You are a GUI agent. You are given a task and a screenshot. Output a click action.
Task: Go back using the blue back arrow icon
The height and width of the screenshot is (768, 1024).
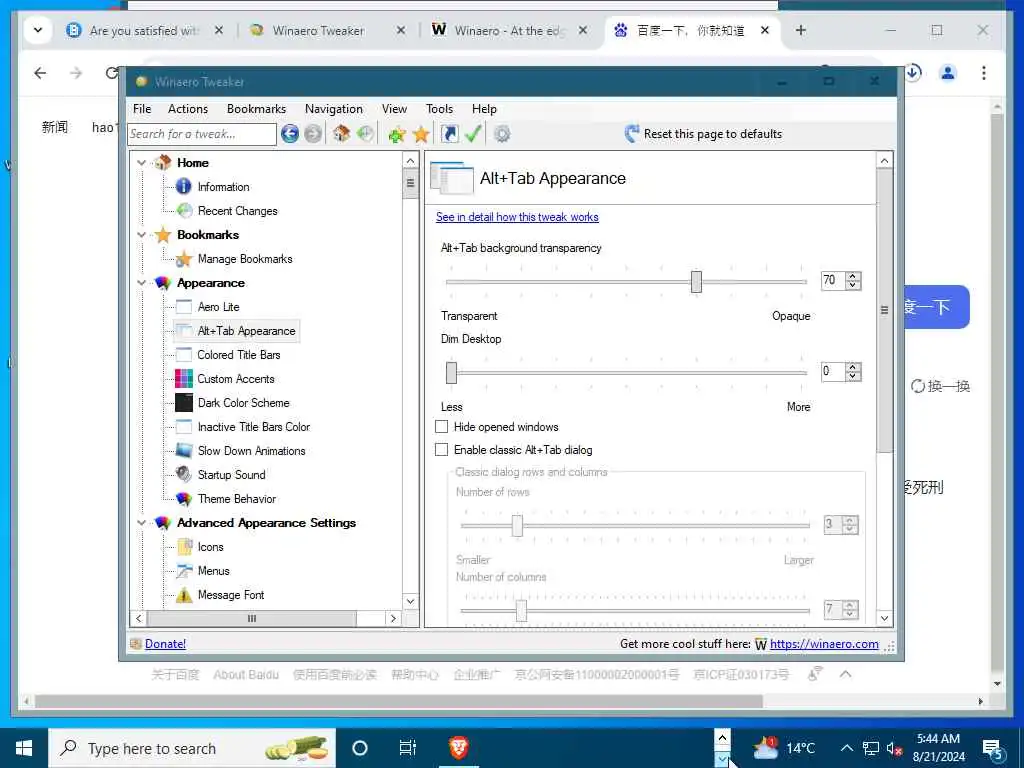[x=290, y=134]
